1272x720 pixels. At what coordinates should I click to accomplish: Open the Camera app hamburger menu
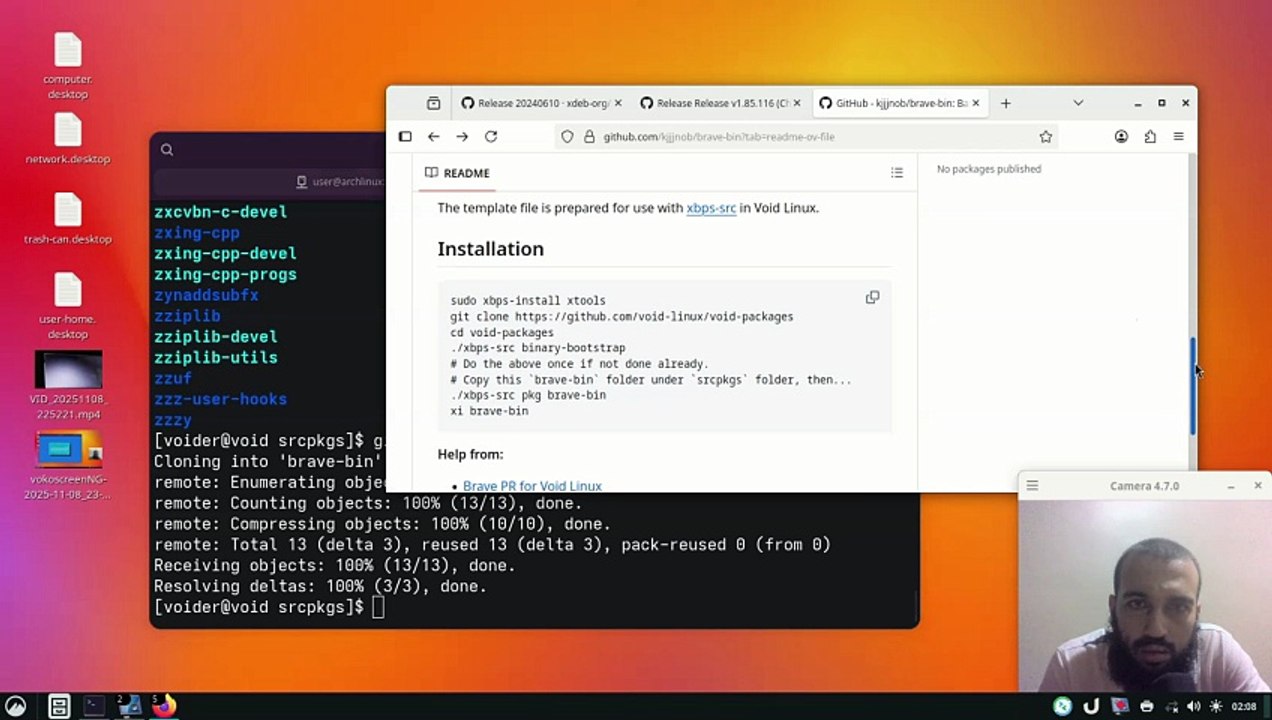coord(1032,486)
